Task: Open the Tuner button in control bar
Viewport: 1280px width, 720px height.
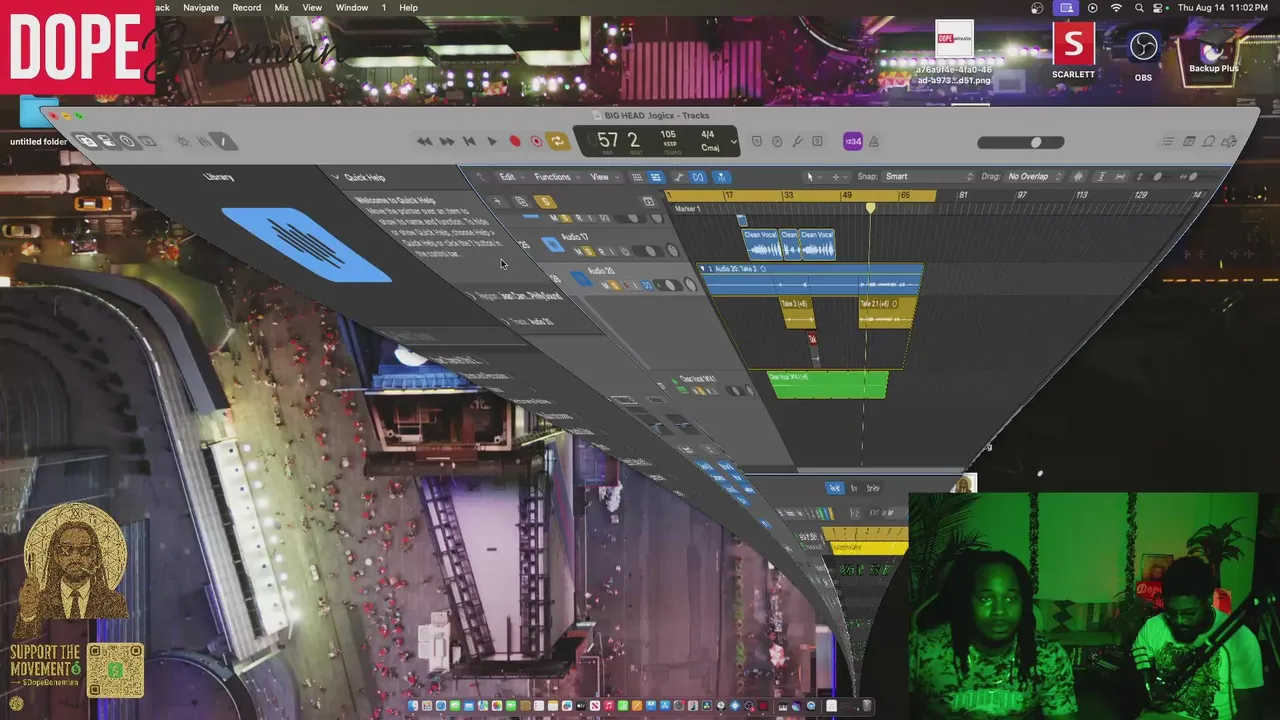Action: [797, 141]
